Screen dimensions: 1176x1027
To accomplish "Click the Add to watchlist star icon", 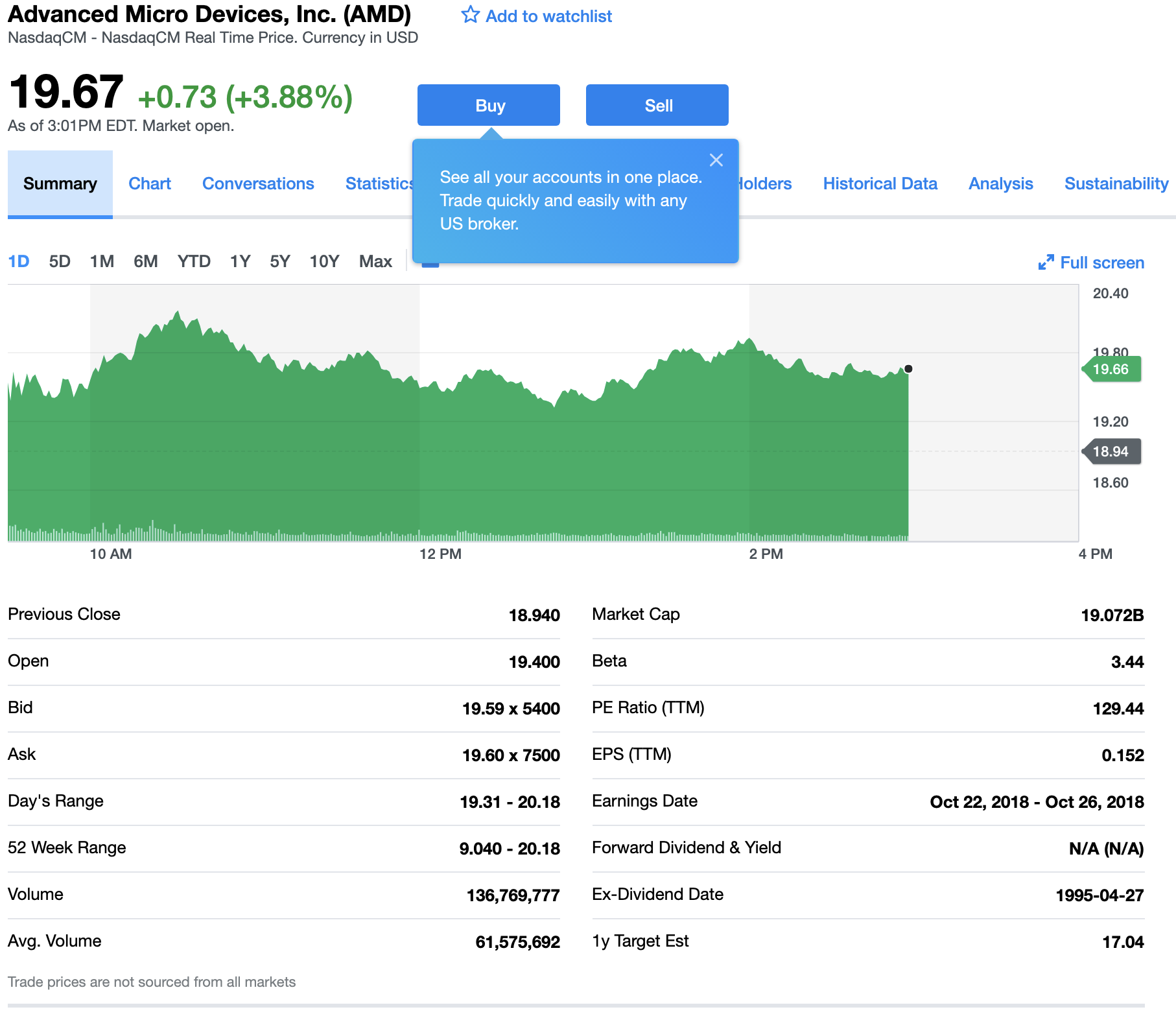I will 471,15.
